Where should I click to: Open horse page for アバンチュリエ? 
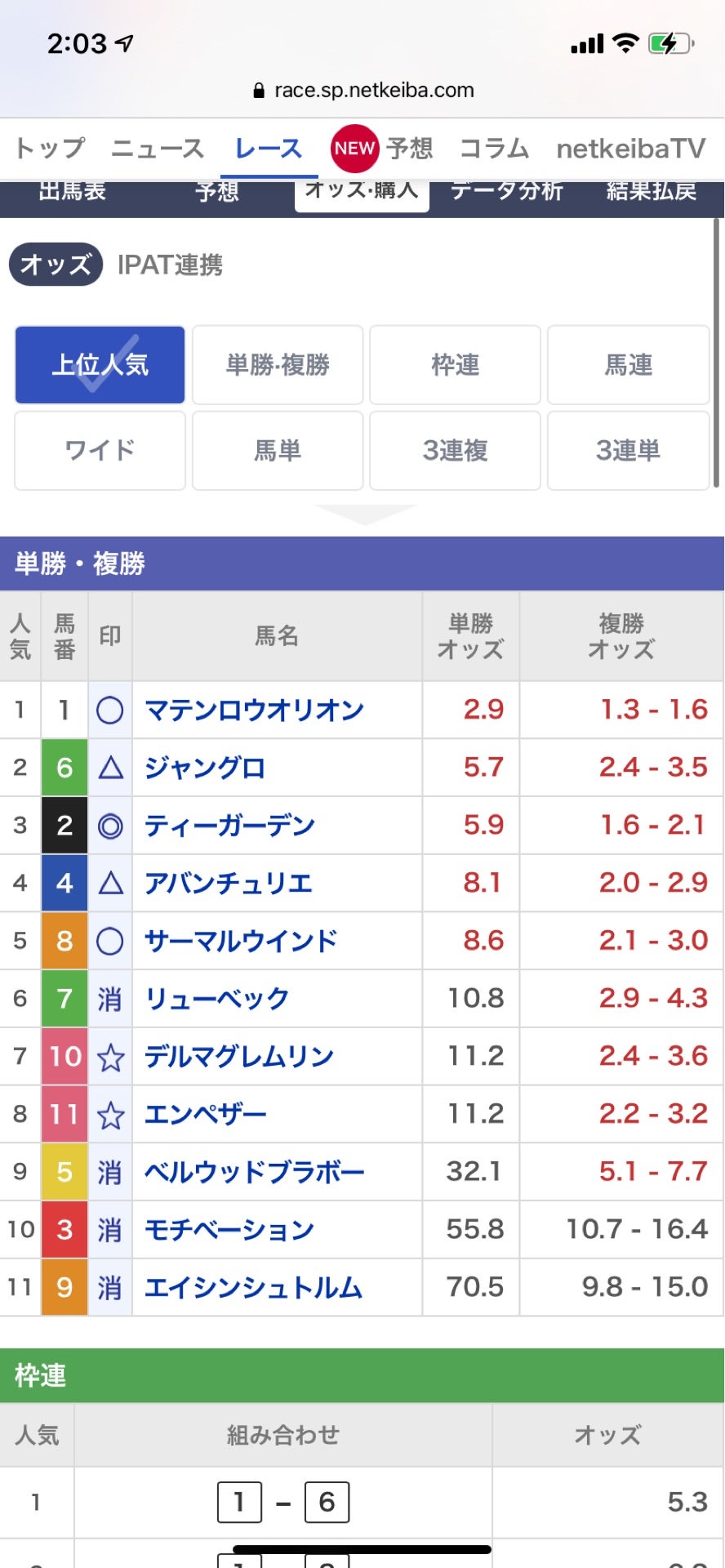(x=229, y=884)
